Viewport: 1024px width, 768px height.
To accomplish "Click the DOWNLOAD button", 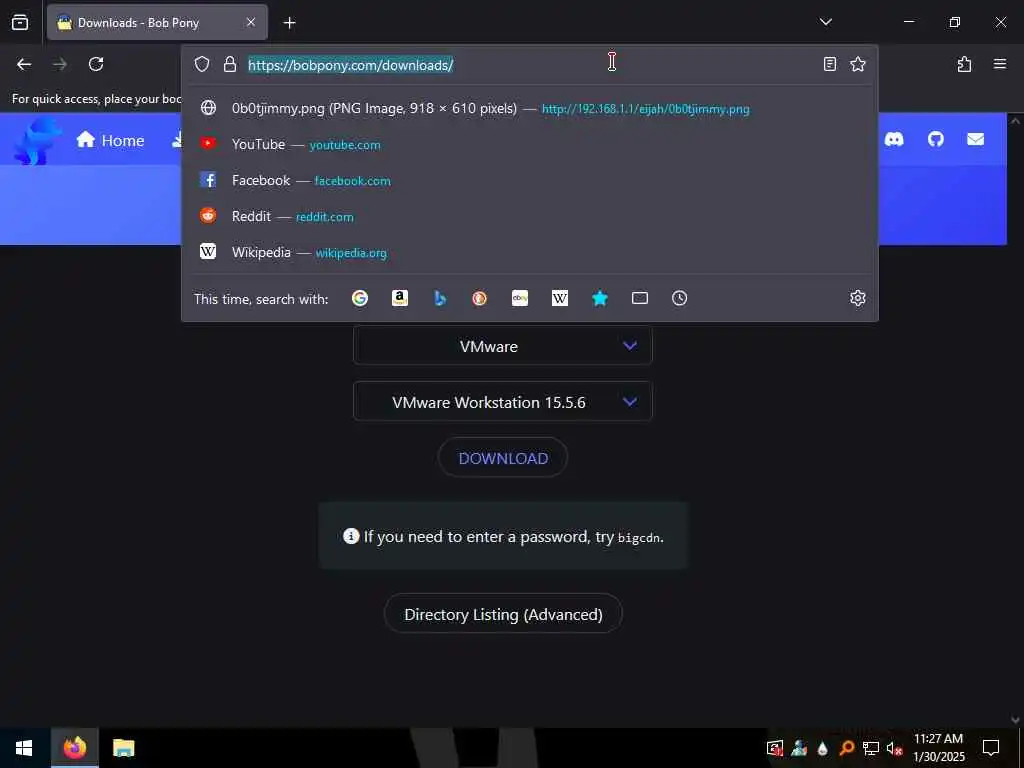I will (x=503, y=458).
